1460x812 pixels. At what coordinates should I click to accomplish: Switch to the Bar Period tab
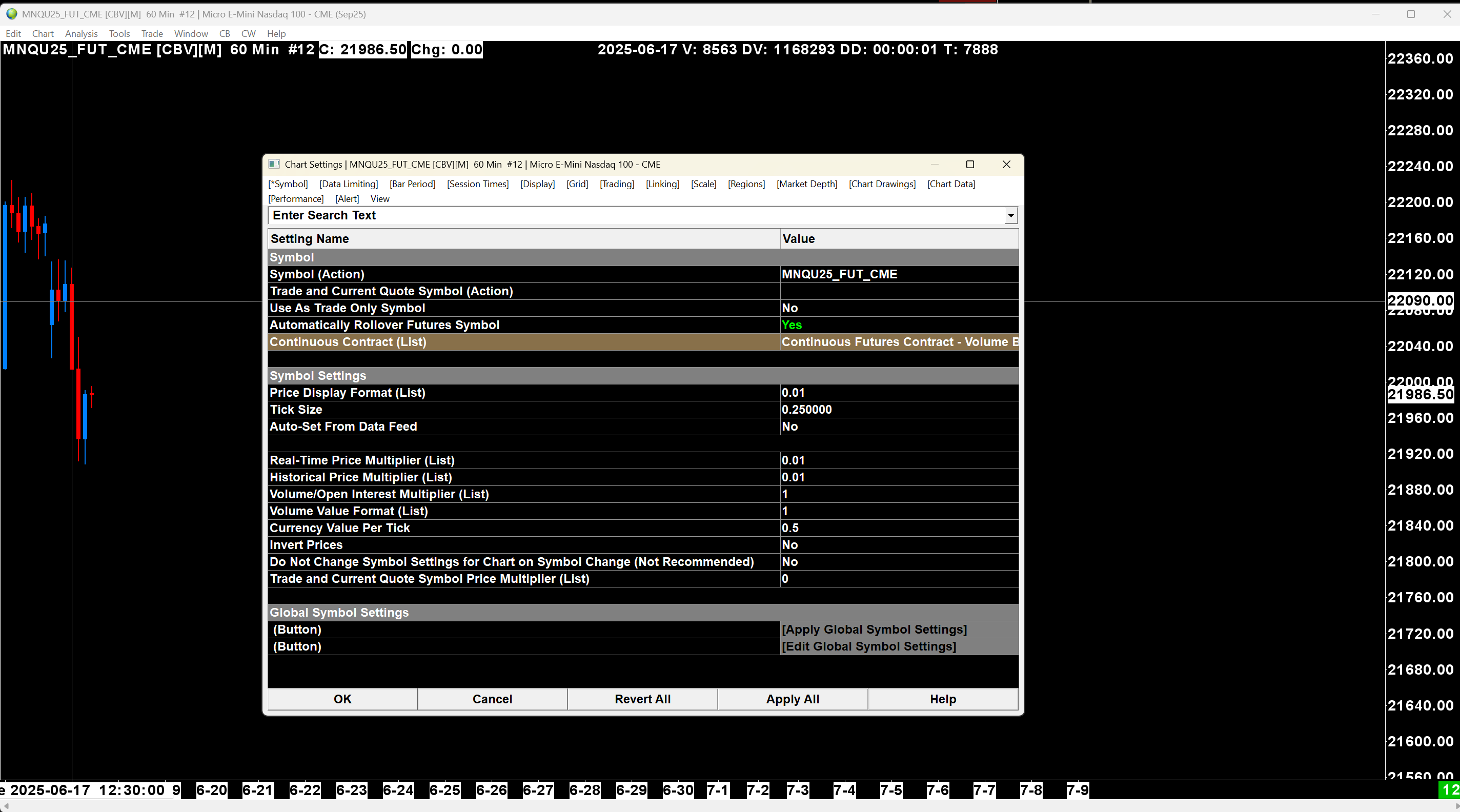click(412, 184)
